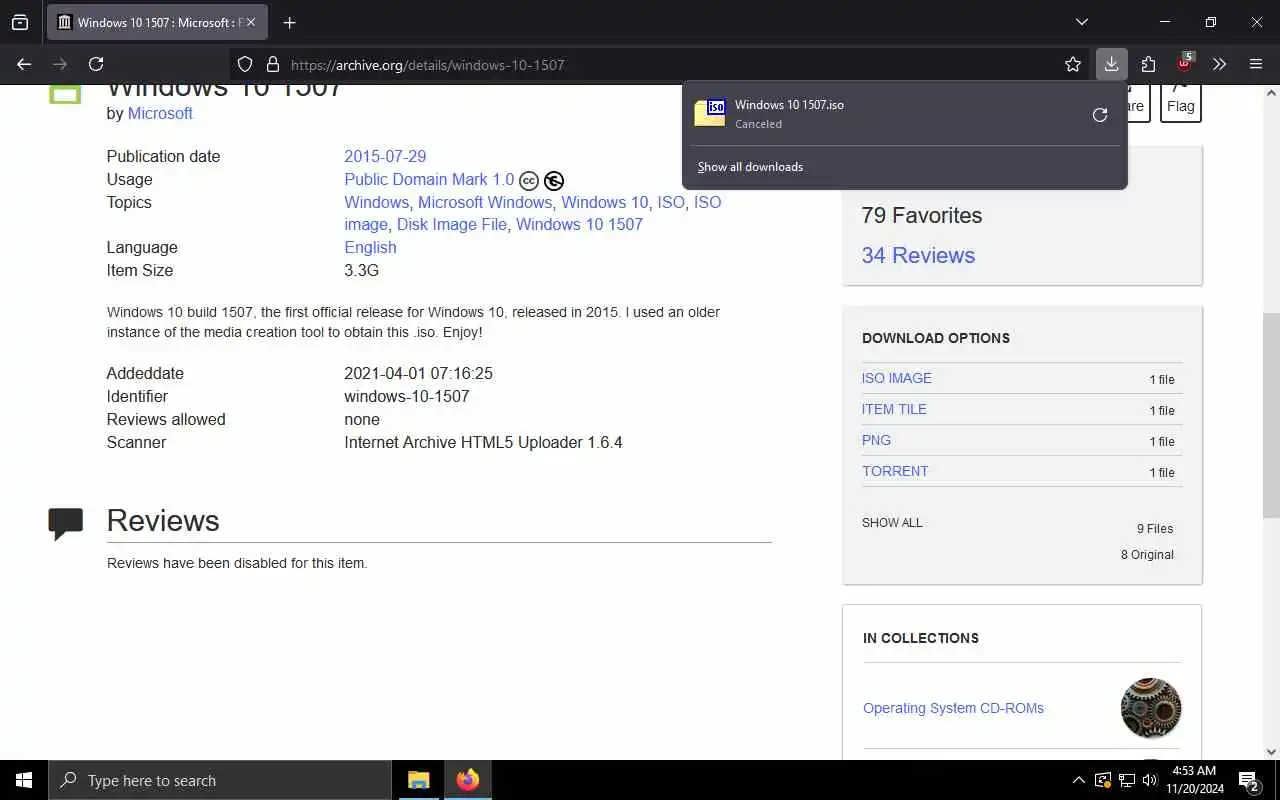Open Microsoft creator link
1280x800 pixels.
coord(160,113)
